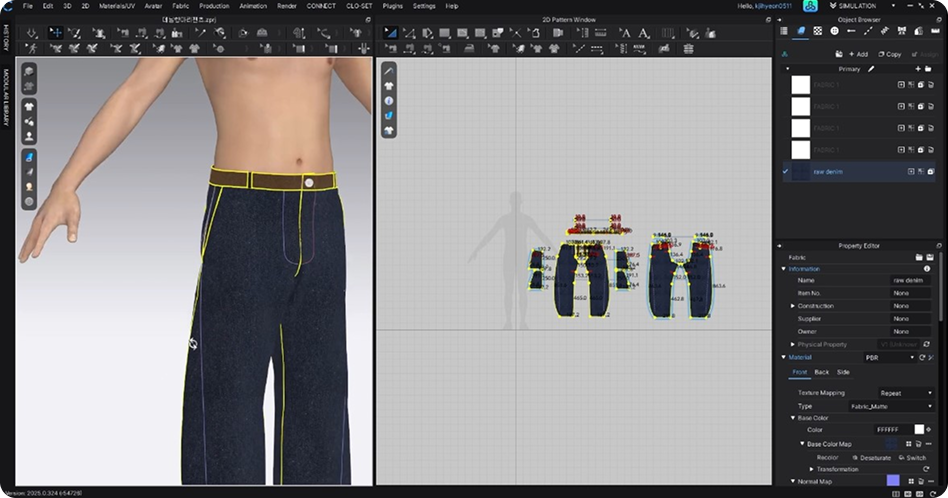Select the Select/Move tool in 3D toolbar
Image resolution: width=948 pixels, height=498 pixels.
click(56, 33)
